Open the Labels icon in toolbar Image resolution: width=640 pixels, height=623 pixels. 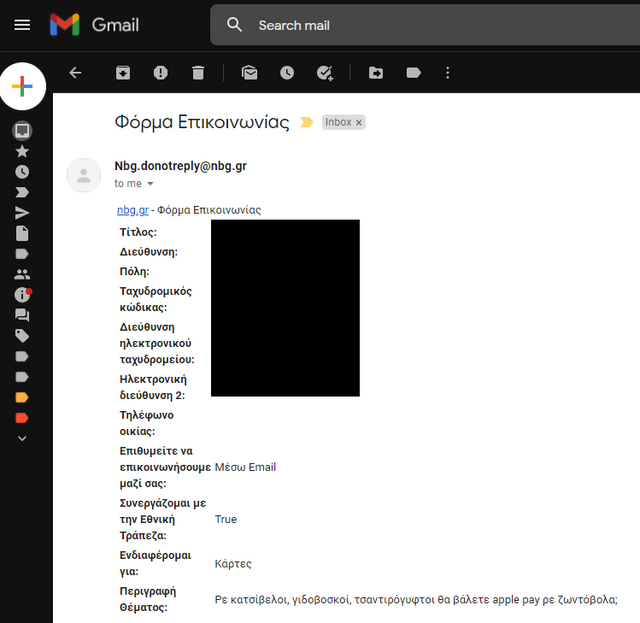[413, 73]
